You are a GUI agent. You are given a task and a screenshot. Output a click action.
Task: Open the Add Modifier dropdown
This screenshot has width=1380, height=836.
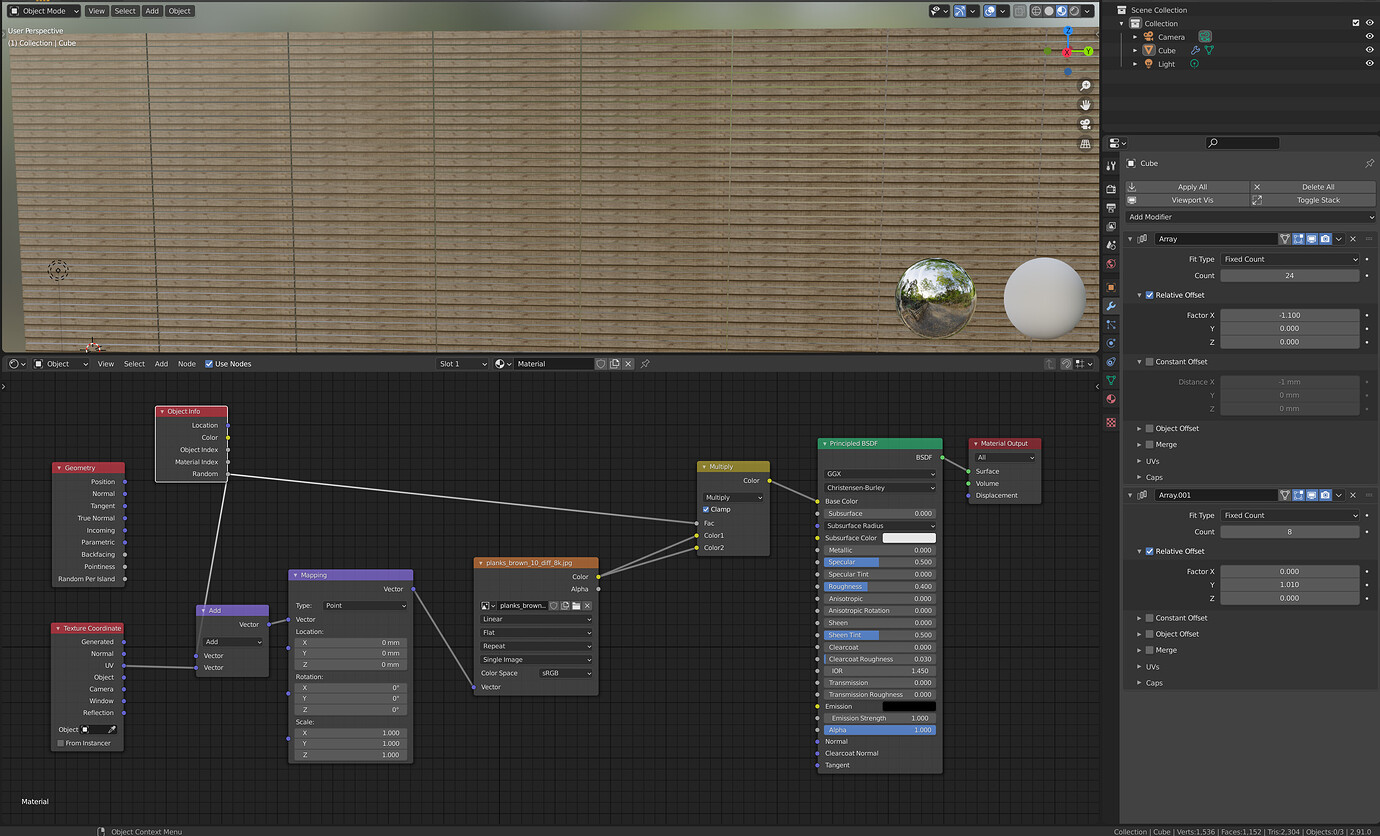1250,217
